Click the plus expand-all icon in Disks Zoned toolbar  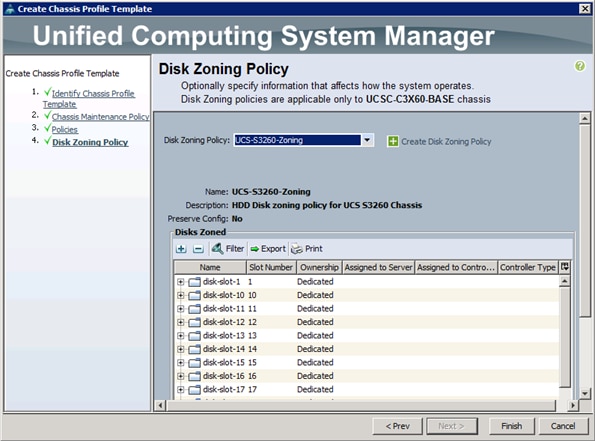181,249
